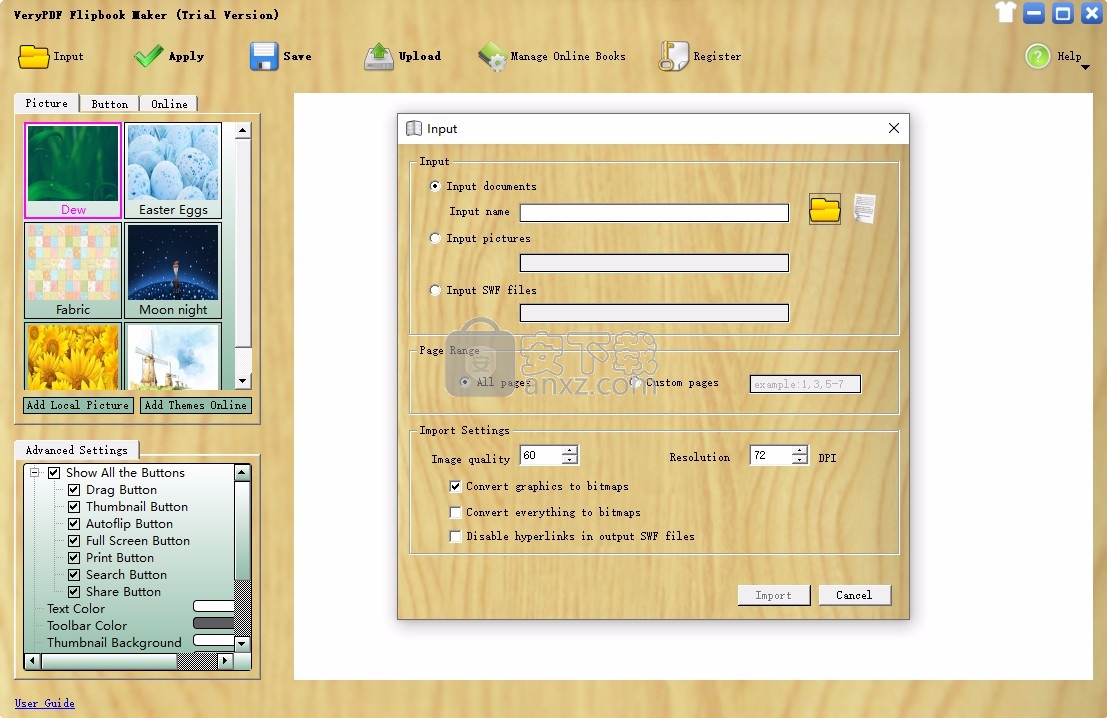Click the T-shirt skin icon in the title bar

pos(1005,12)
